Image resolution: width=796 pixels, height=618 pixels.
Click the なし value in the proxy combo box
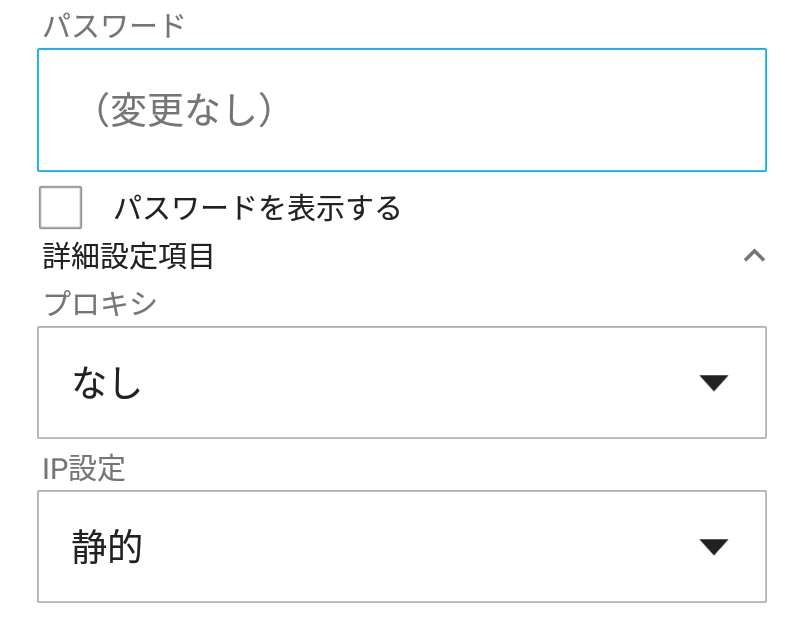point(107,382)
